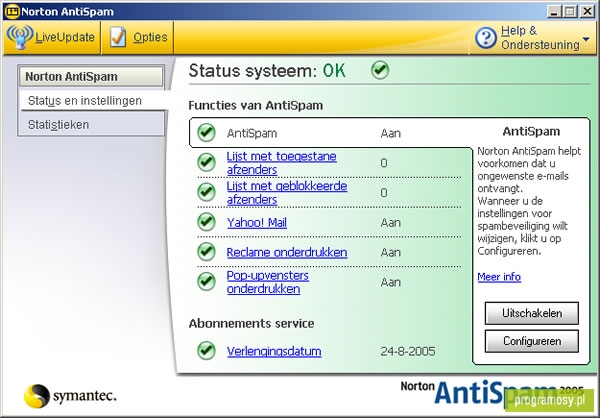Click the Opties checklist icon
The image size is (600, 418).
pos(118,37)
